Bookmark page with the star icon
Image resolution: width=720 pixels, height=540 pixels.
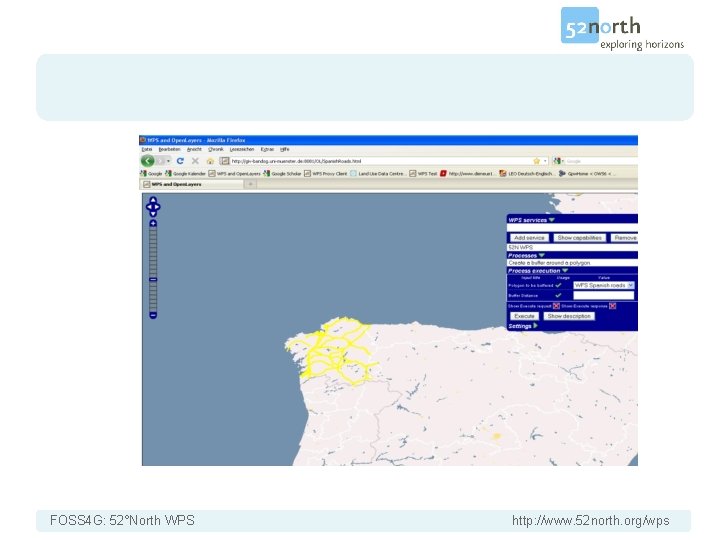[536, 161]
